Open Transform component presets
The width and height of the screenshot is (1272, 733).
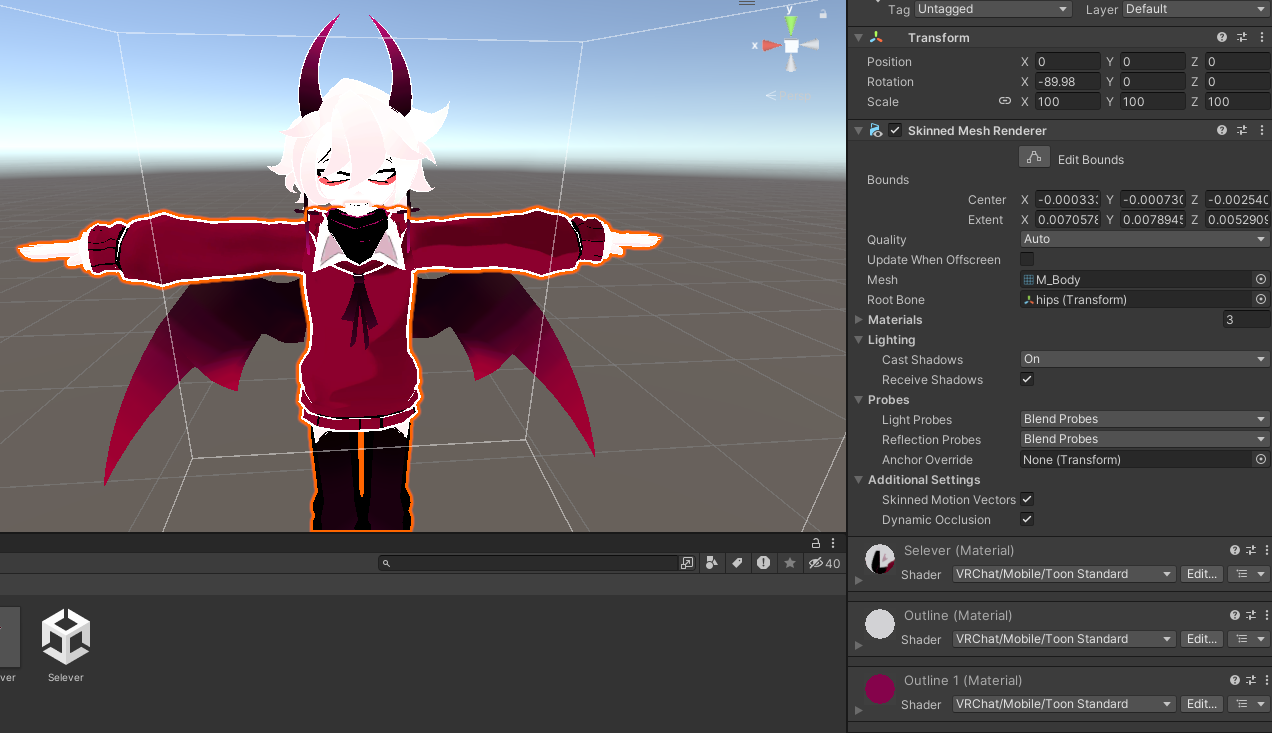coord(1242,37)
